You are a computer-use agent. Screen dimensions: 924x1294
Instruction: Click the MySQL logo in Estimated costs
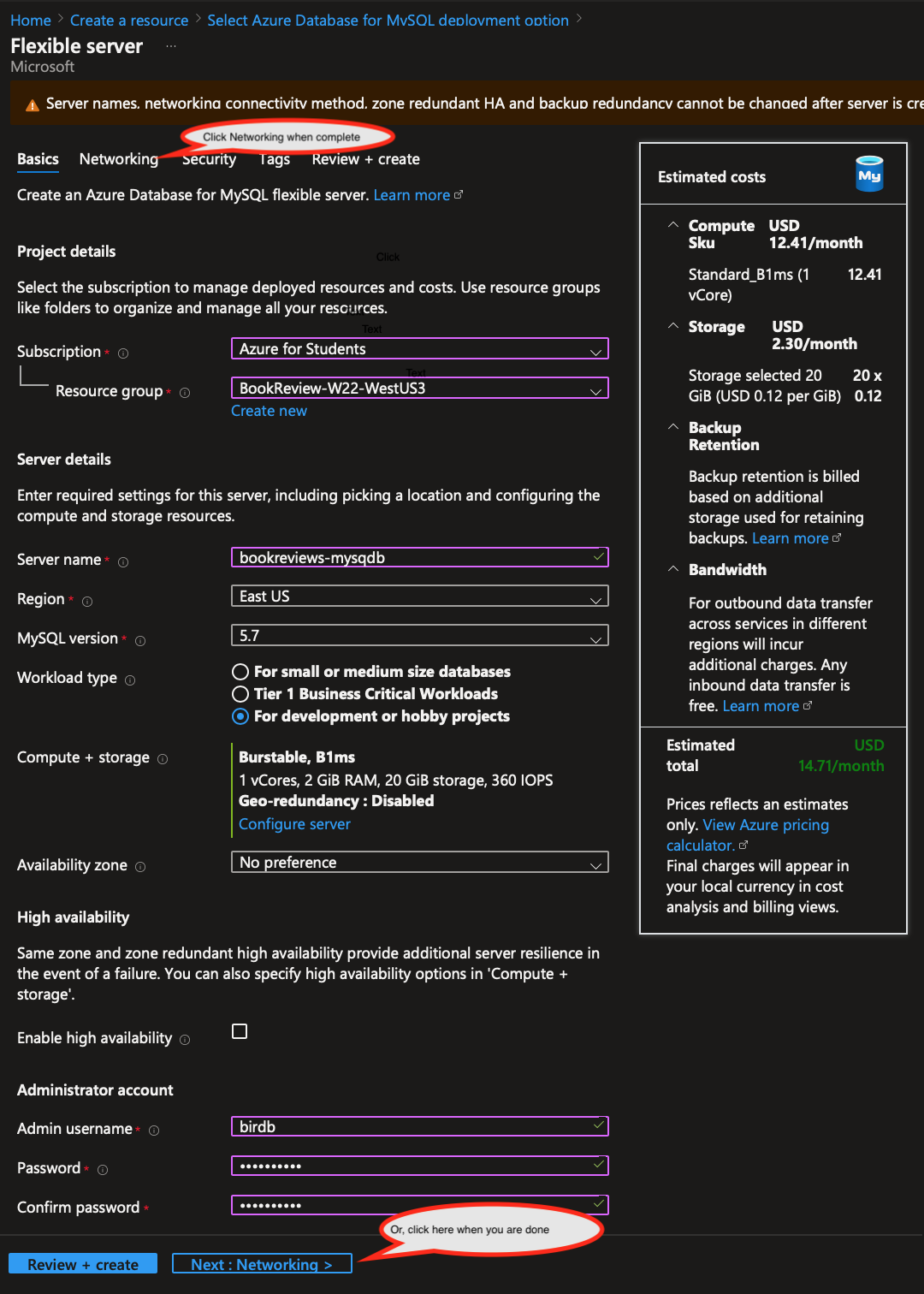(869, 174)
